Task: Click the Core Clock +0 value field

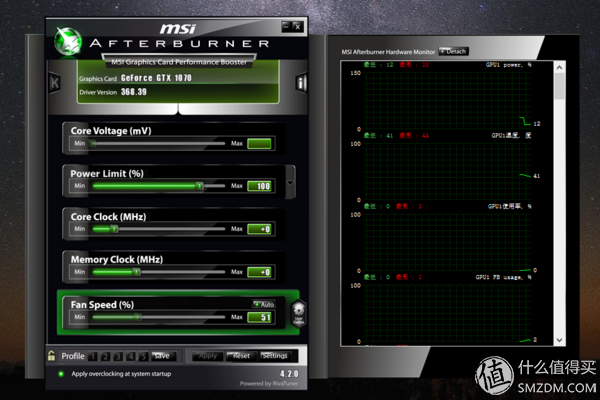Action: (x=259, y=229)
